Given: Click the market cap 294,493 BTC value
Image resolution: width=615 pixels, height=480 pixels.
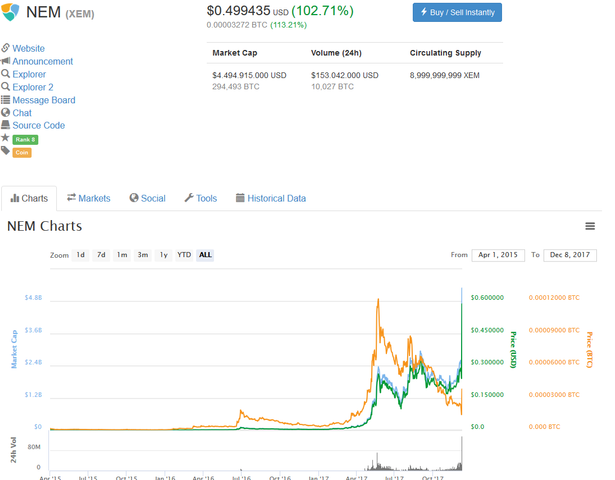Looking at the screenshot, I should [236, 87].
